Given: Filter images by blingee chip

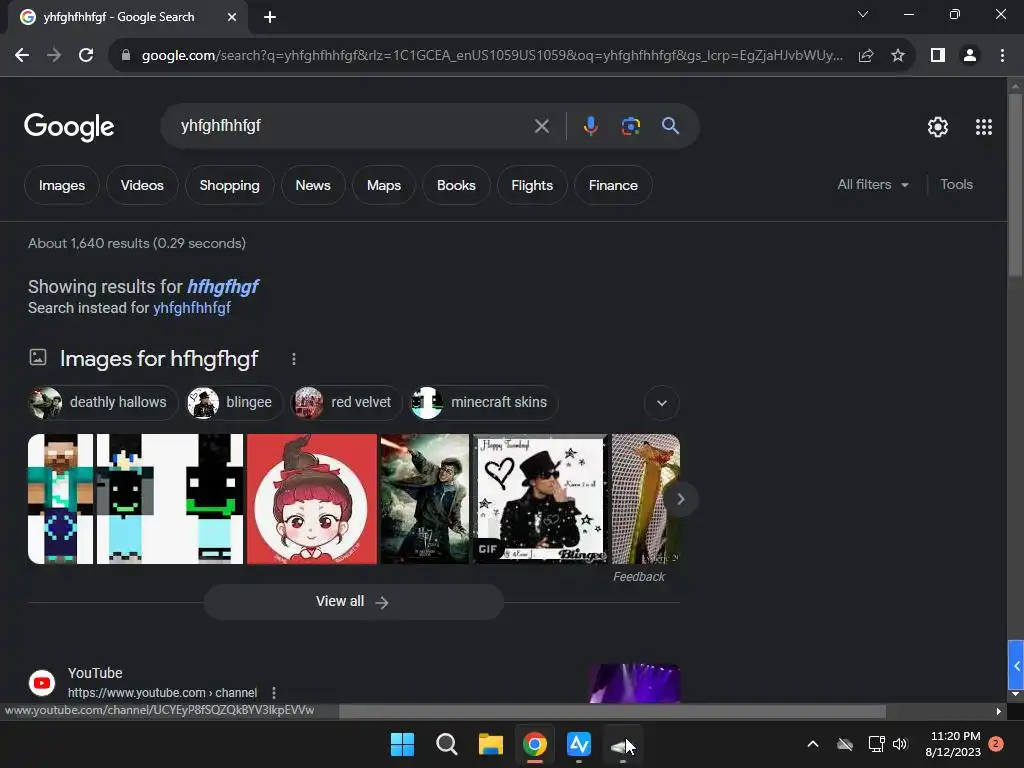Looking at the screenshot, I should click(234, 402).
